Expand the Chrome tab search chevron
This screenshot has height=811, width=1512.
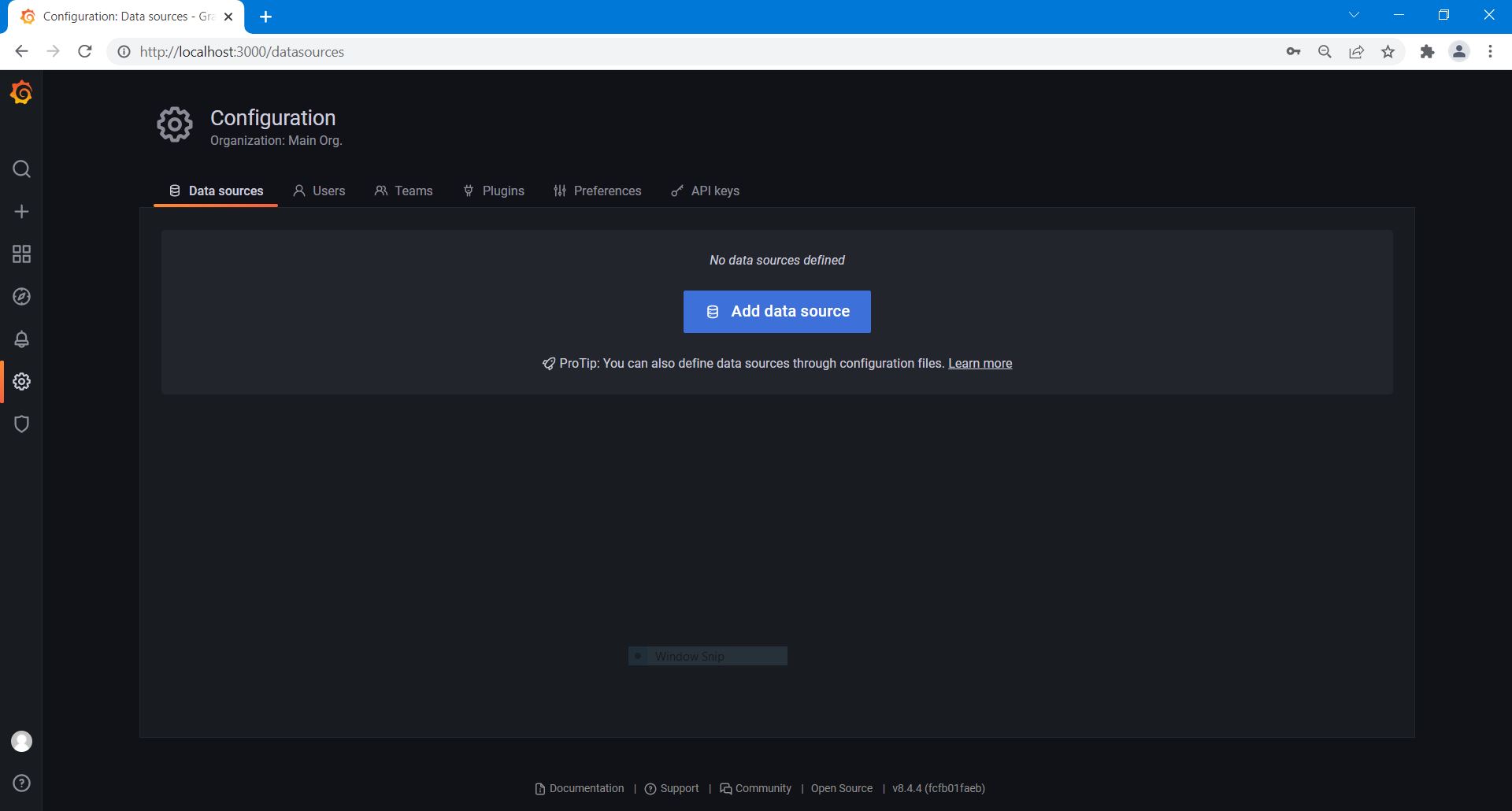1354,15
